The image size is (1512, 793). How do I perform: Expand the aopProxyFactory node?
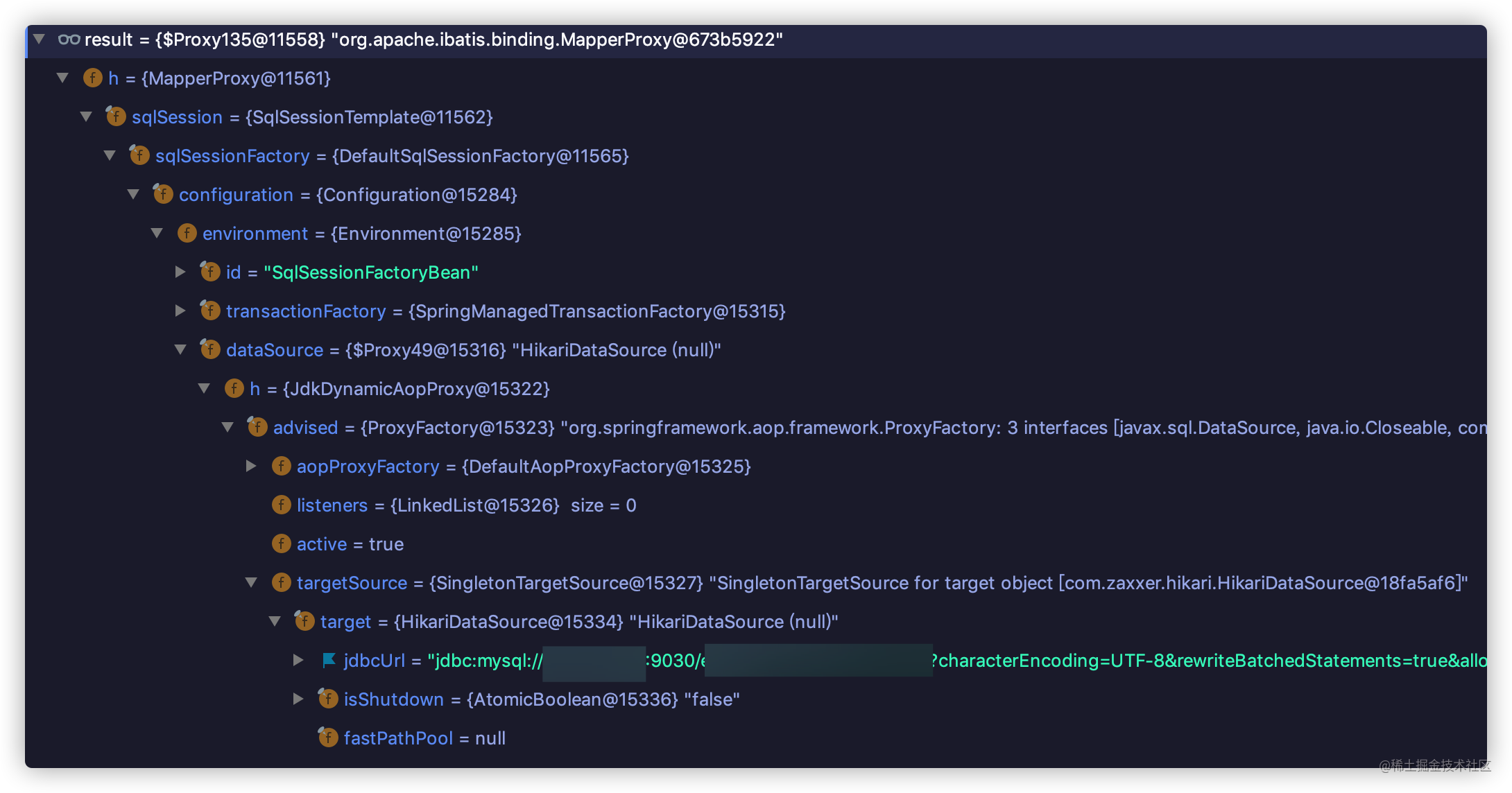click(251, 466)
